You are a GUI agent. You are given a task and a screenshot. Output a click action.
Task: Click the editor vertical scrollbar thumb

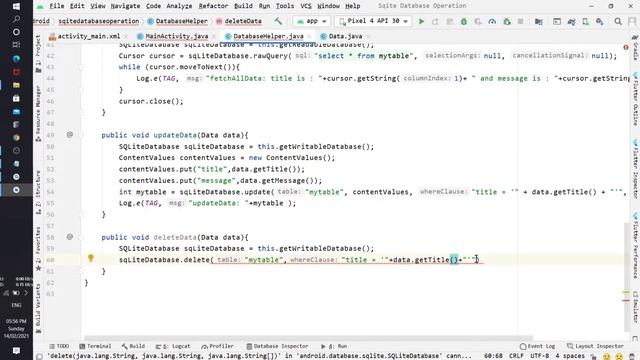point(626,278)
